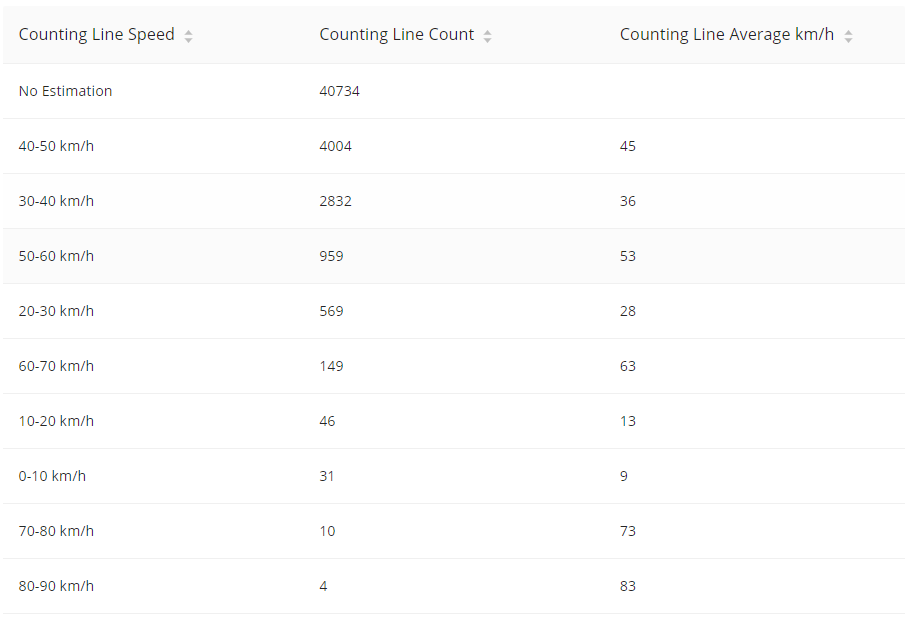Sort by Counting Line Speed header
916x630 pixels.
click(x=97, y=35)
